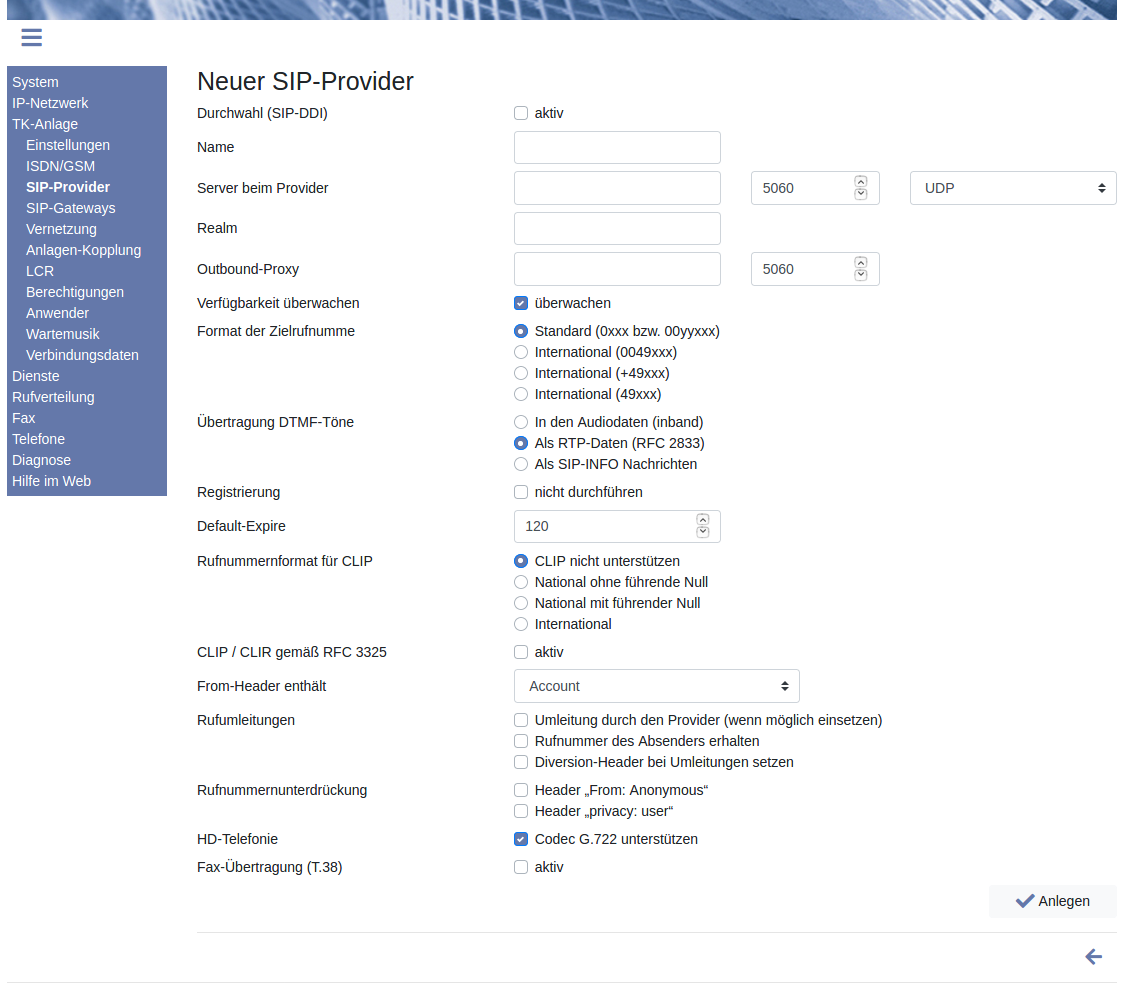Enable Fax-Übertragung (T.38) aktiv checkbox
Screen dimensions: 1140x984
[521, 867]
